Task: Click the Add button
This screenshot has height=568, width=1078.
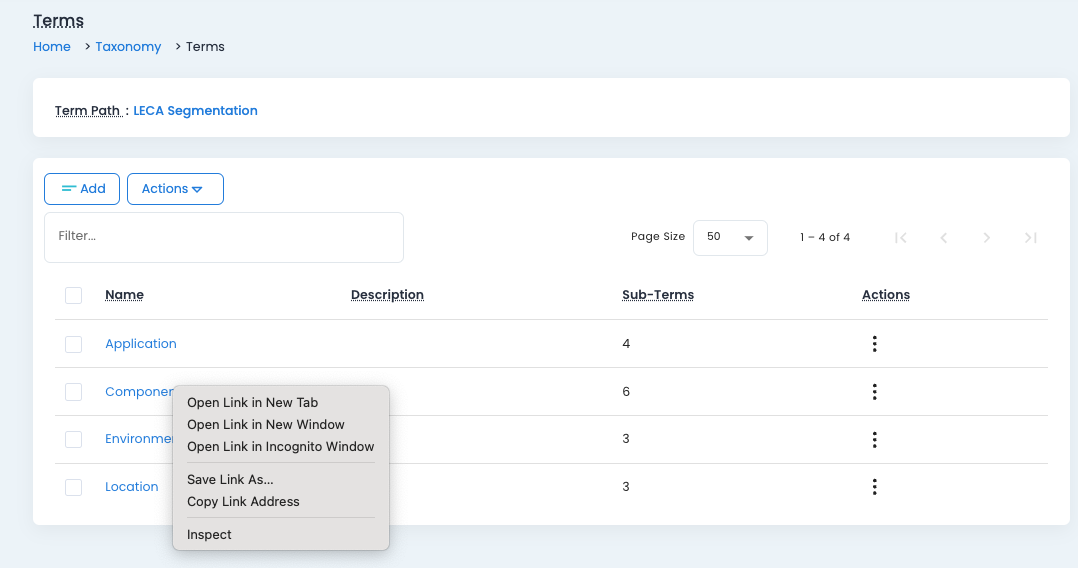Action: 82,189
